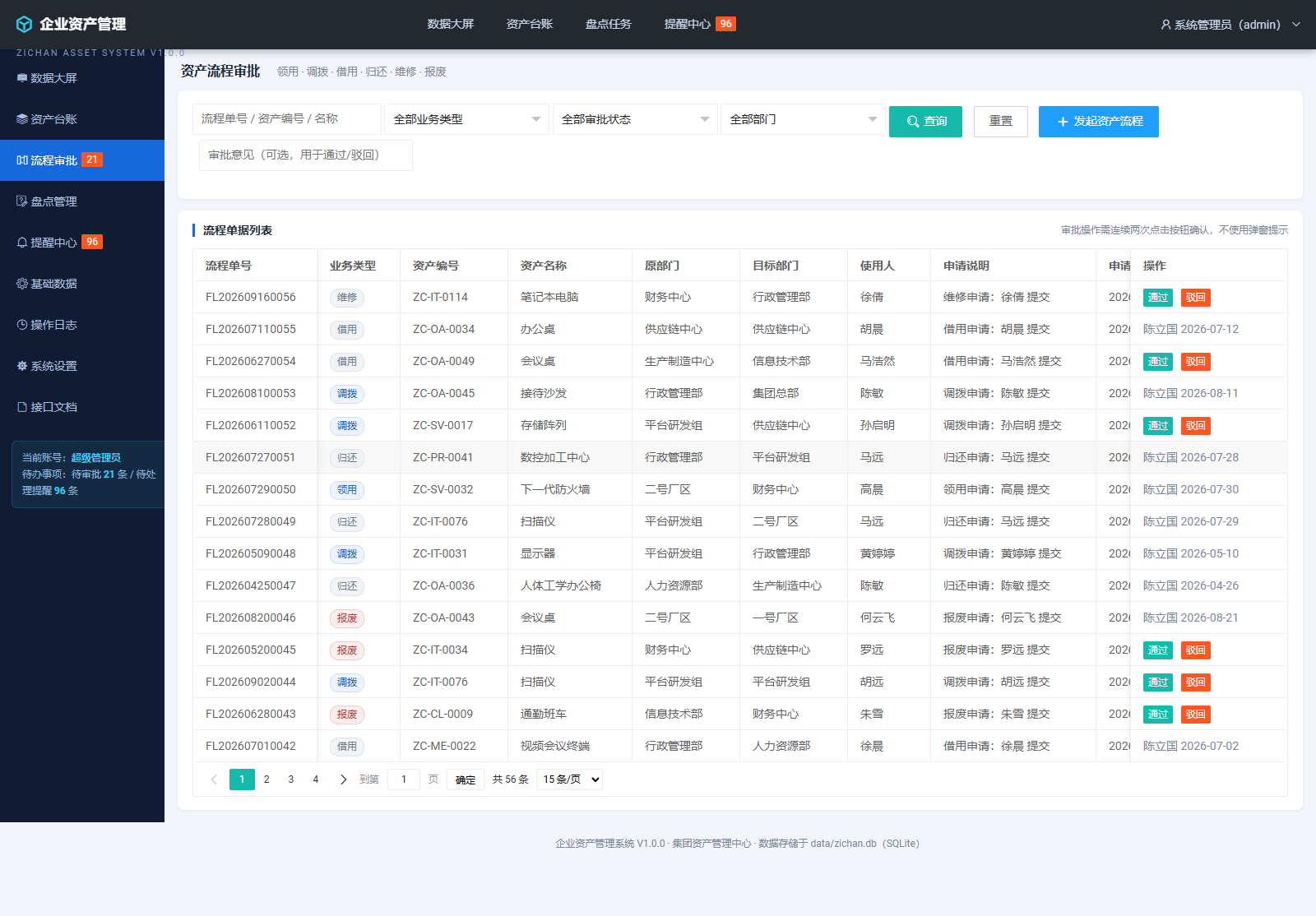Click the enterprise asset management cube logo
The width and height of the screenshot is (1316, 916).
coord(25,25)
